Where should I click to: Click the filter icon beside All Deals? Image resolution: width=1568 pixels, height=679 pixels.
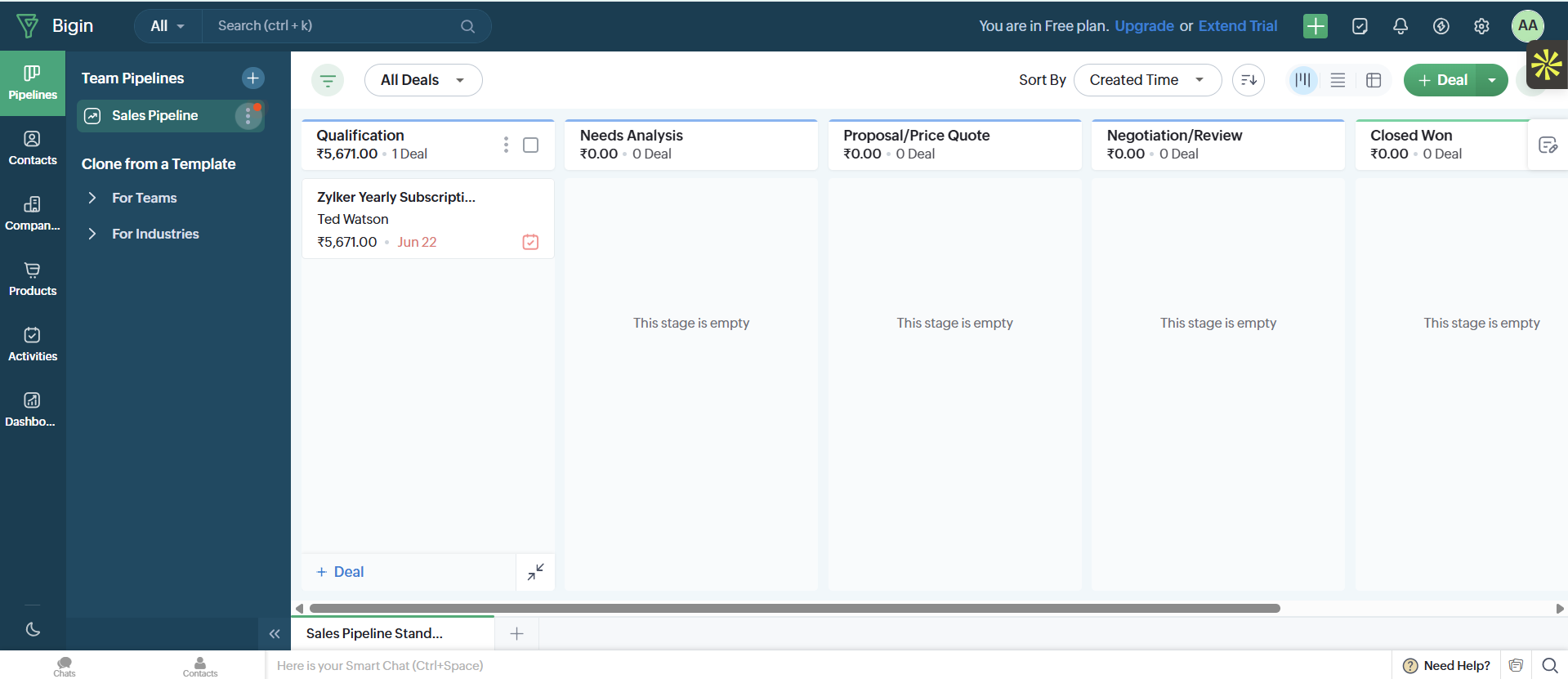(328, 80)
